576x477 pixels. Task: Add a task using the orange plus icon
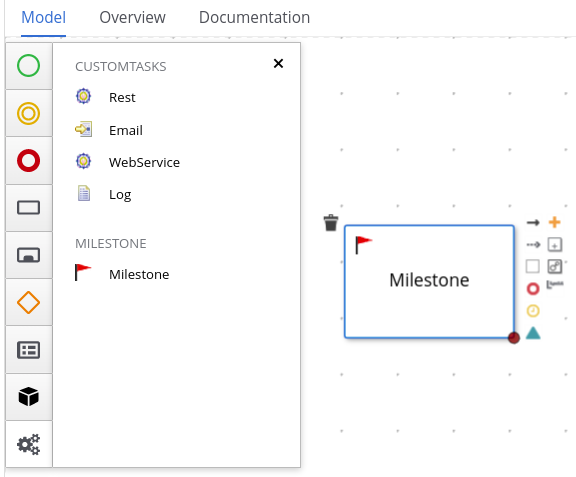(554, 222)
